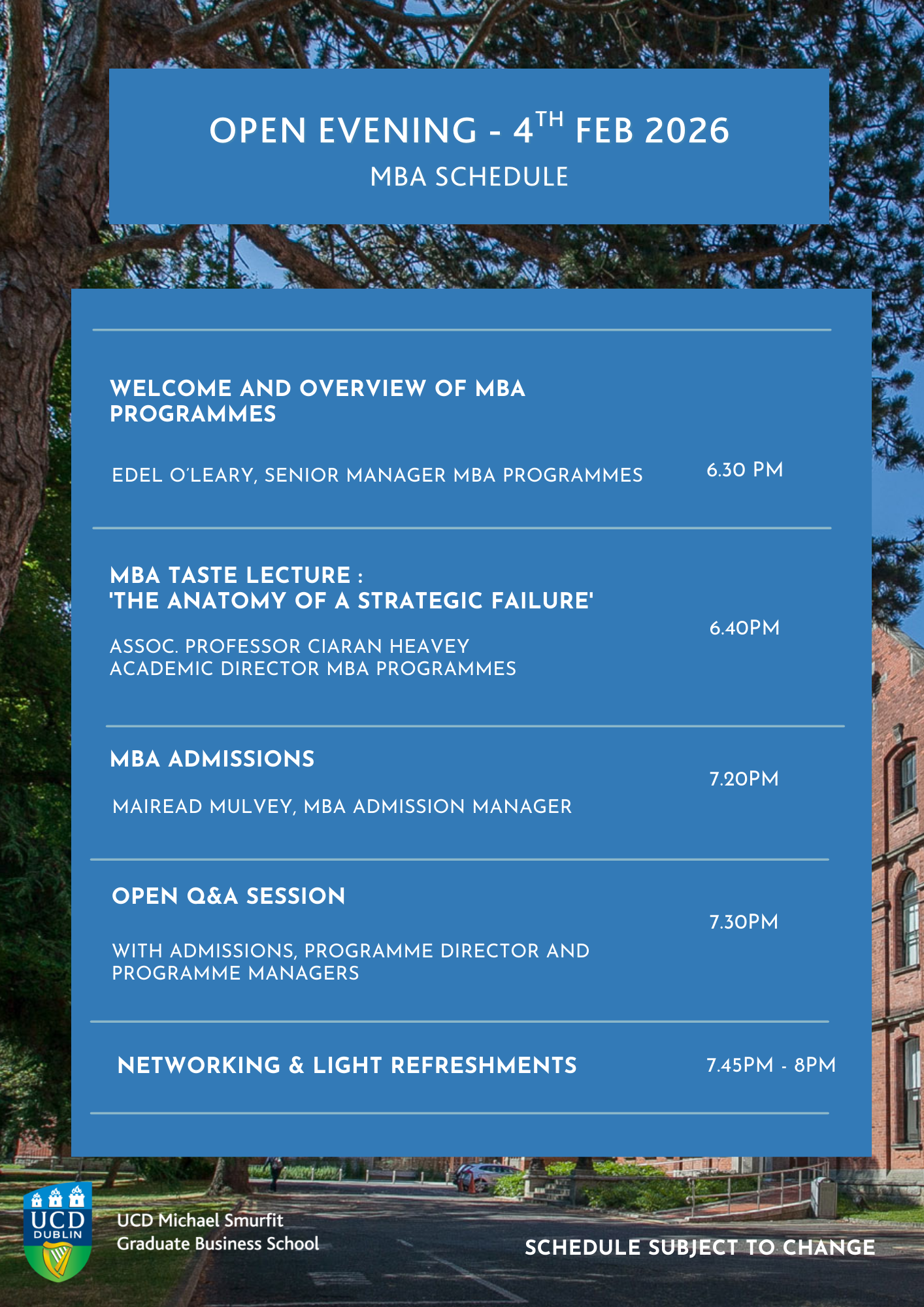Select the Mairead Mulvey, MBA Admission Manager line

click(x=342, y=806)
